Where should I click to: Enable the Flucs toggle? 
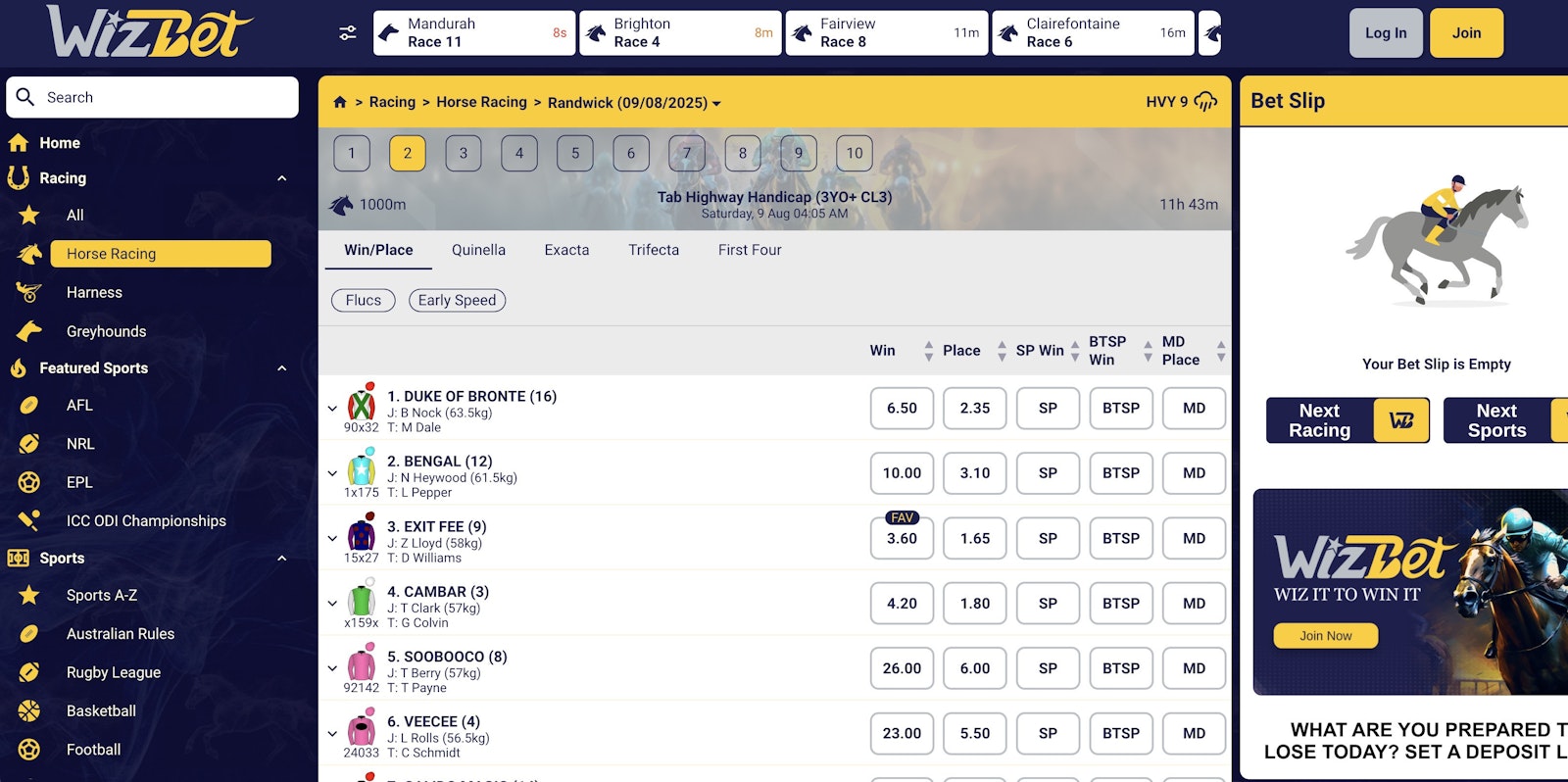point(363,300)
